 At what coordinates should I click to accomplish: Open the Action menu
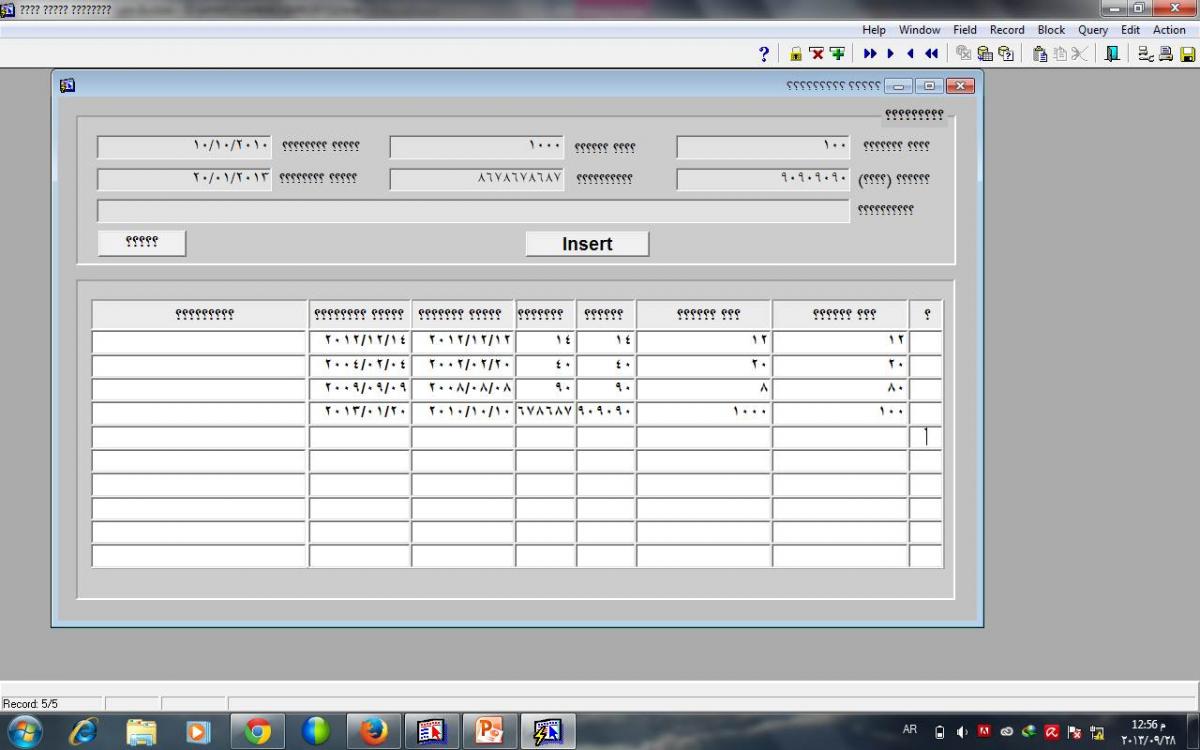pos(1169,30)
